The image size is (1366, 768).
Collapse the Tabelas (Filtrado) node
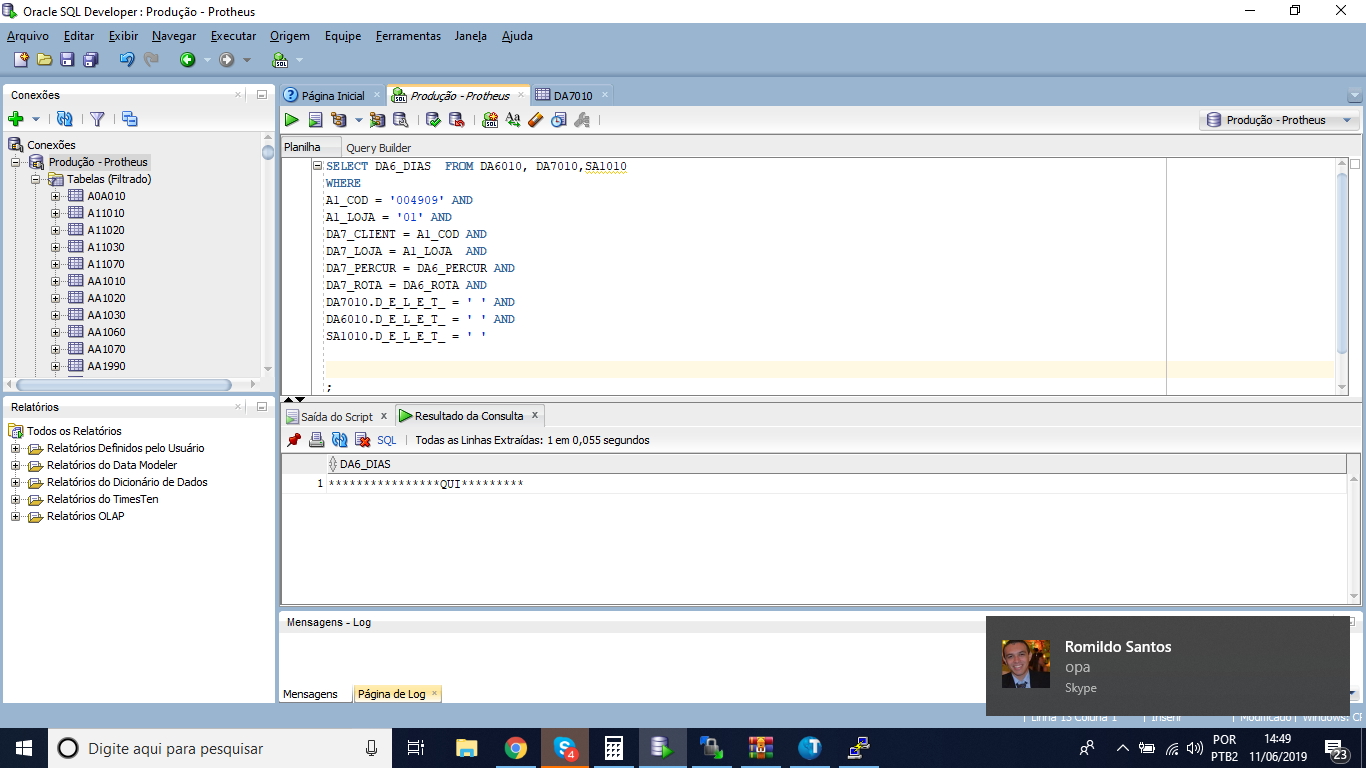(x=36, y=179)
